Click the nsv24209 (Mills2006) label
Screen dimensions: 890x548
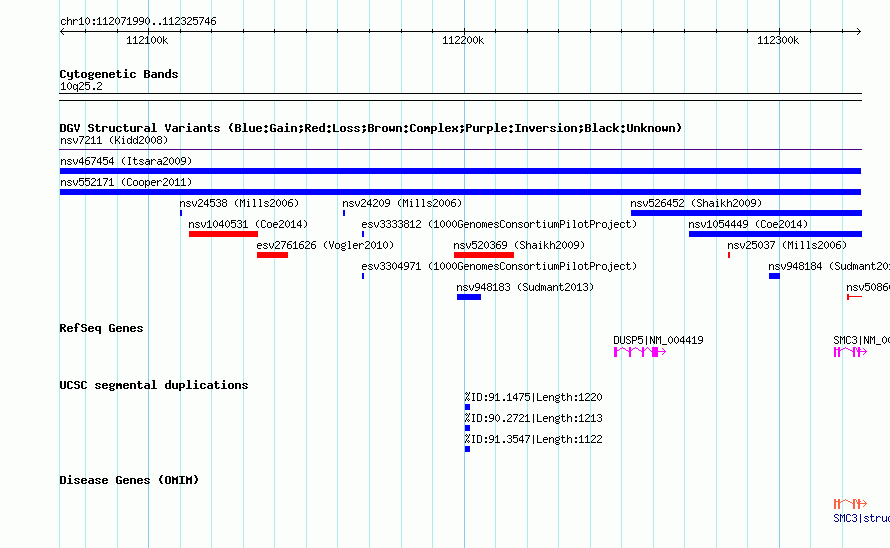coord(402,203)
